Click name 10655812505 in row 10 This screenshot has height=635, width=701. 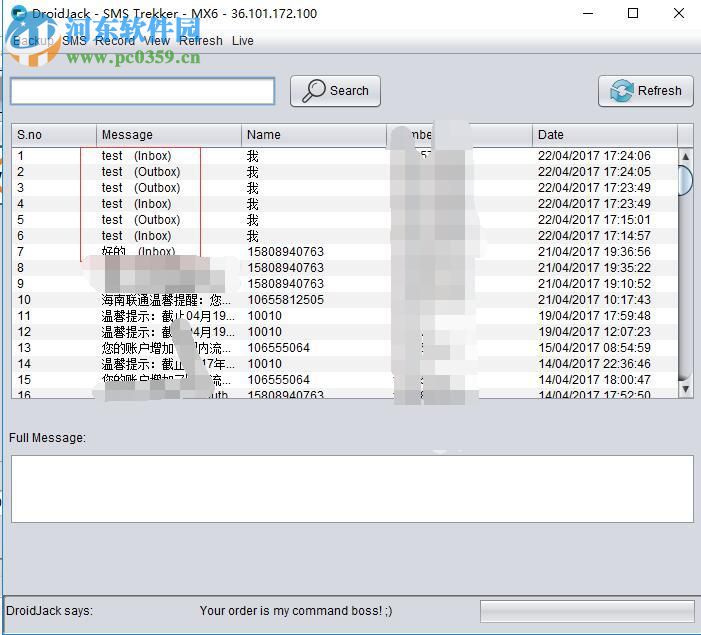(286, 300)
